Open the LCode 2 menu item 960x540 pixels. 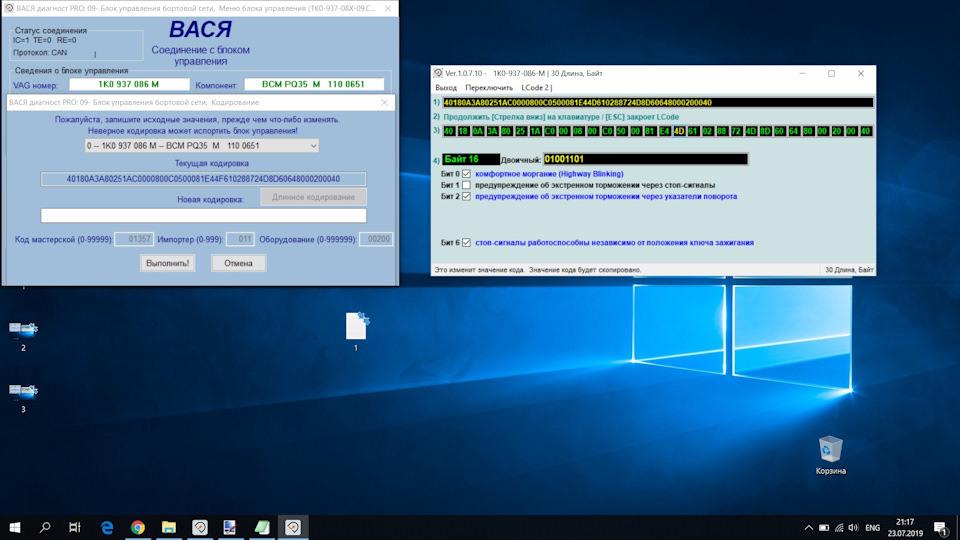pyautogui.click(x=535, y=88)
